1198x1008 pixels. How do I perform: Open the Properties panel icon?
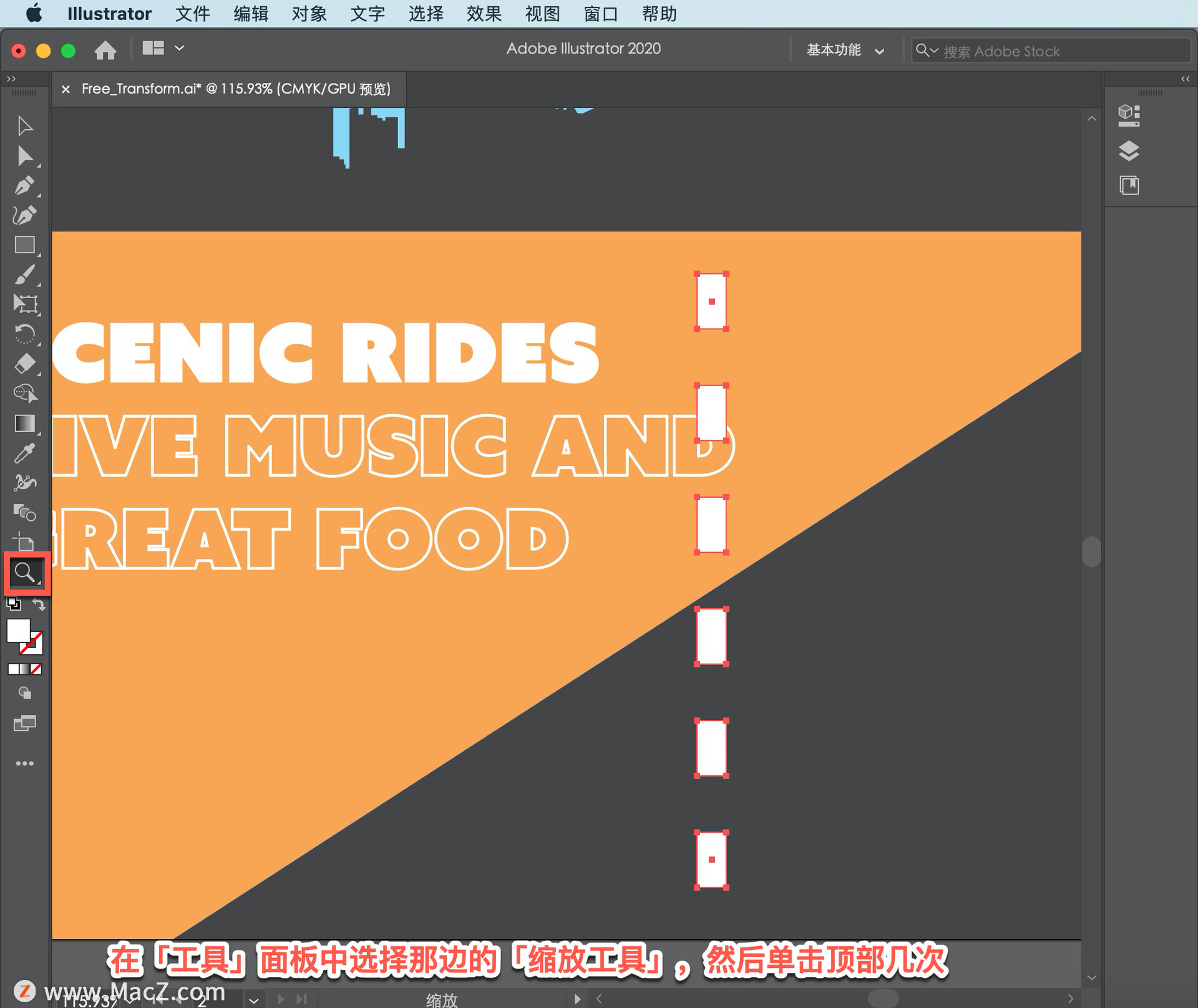point(1129,115)
